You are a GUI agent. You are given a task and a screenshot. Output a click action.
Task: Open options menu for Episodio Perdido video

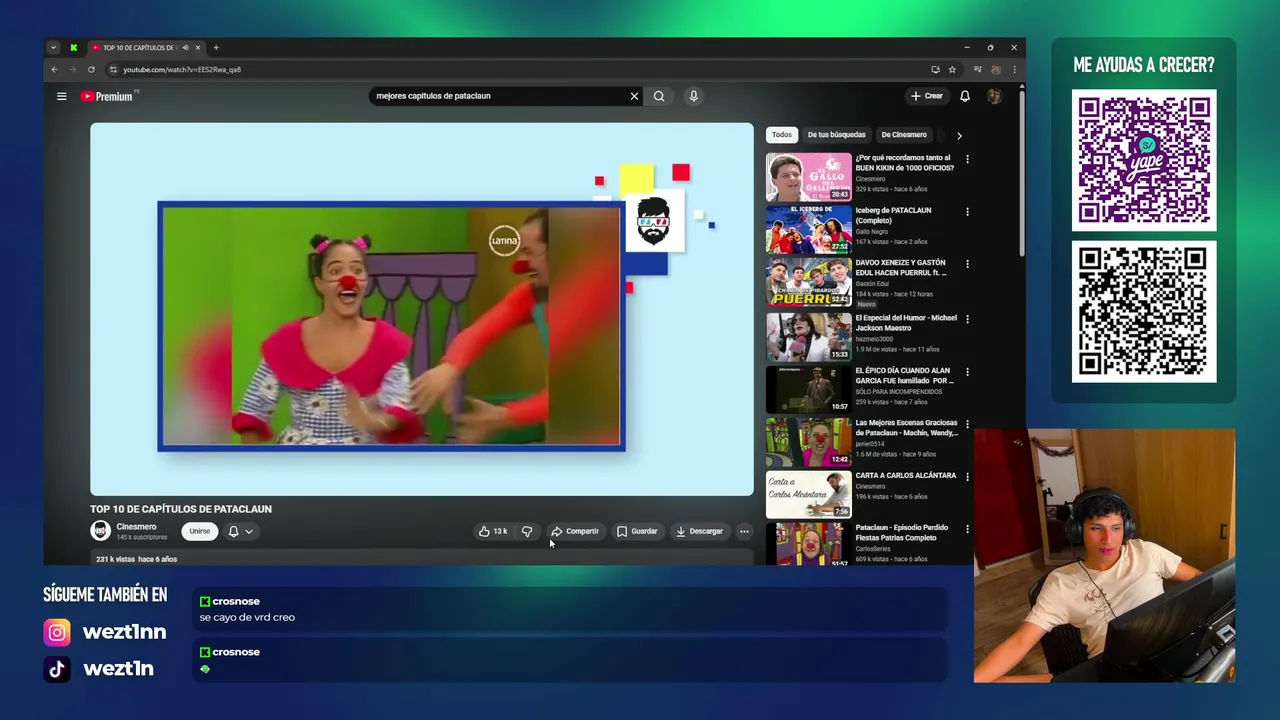pyautogui.click(x=967, y=529)
